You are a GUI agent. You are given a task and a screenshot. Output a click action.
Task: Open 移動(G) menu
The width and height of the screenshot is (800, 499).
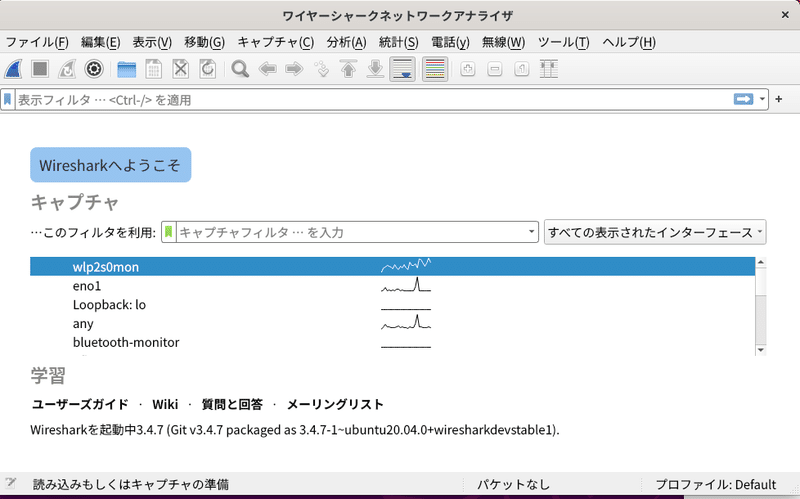[205, 42]
